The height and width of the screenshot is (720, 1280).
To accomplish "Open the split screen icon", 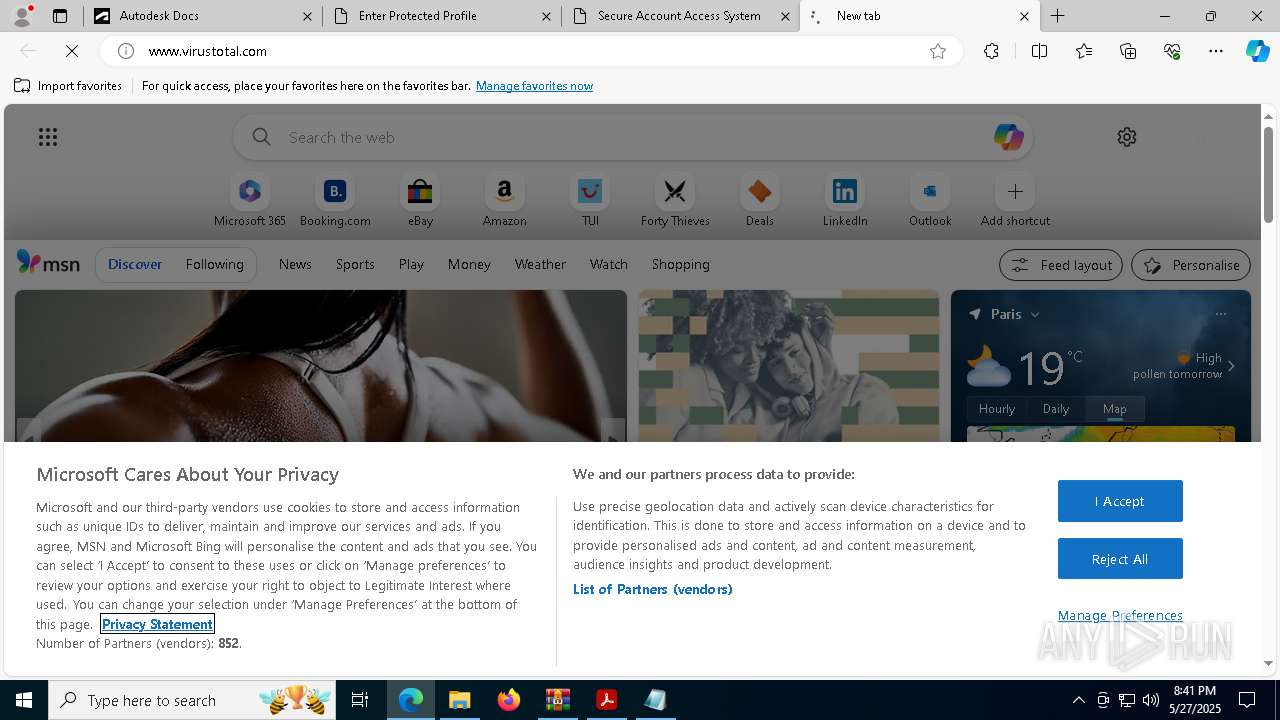I will [x=1039, y=51].
